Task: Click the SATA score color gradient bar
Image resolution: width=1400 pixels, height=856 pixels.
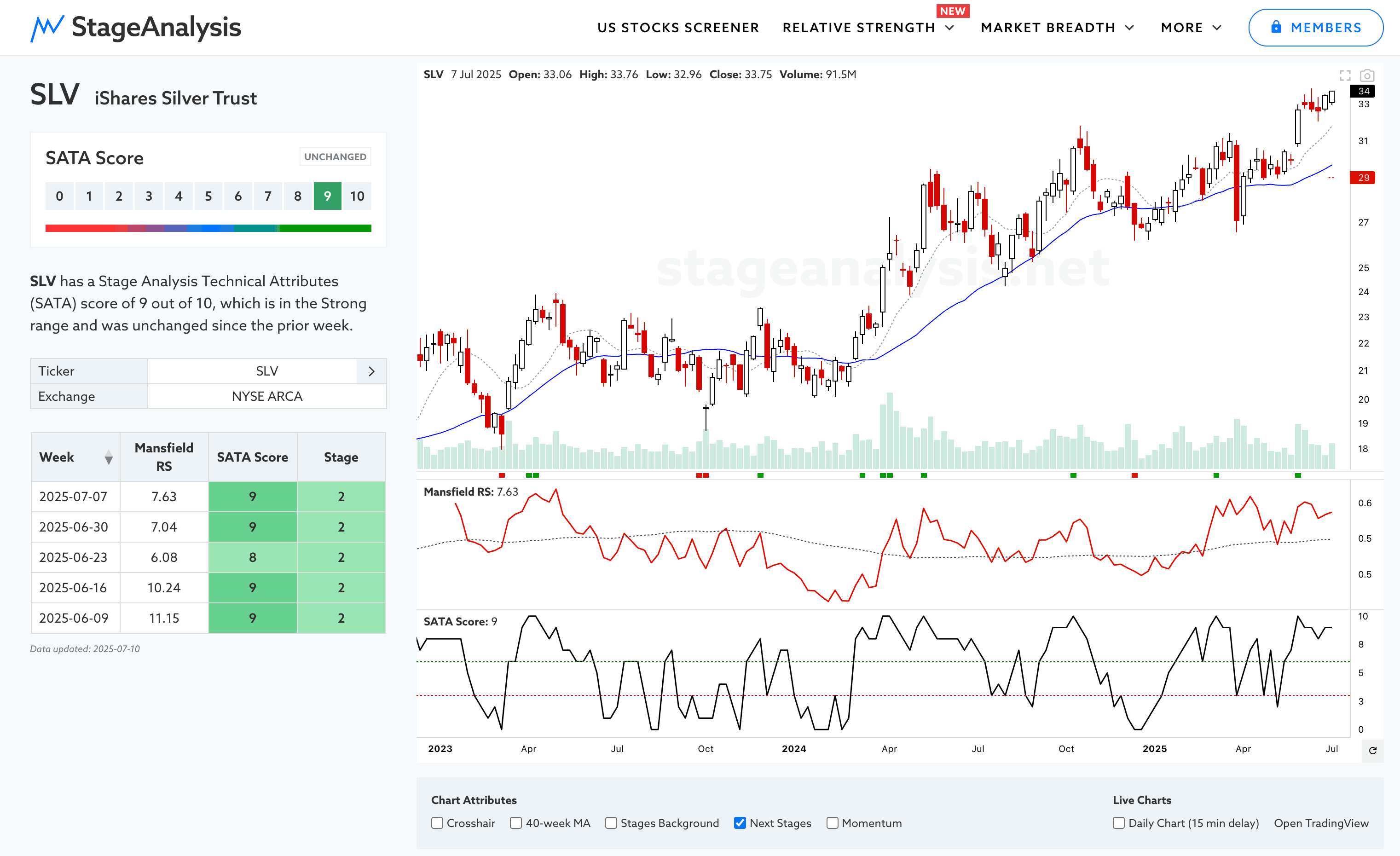Action: [x=208, y=228]
